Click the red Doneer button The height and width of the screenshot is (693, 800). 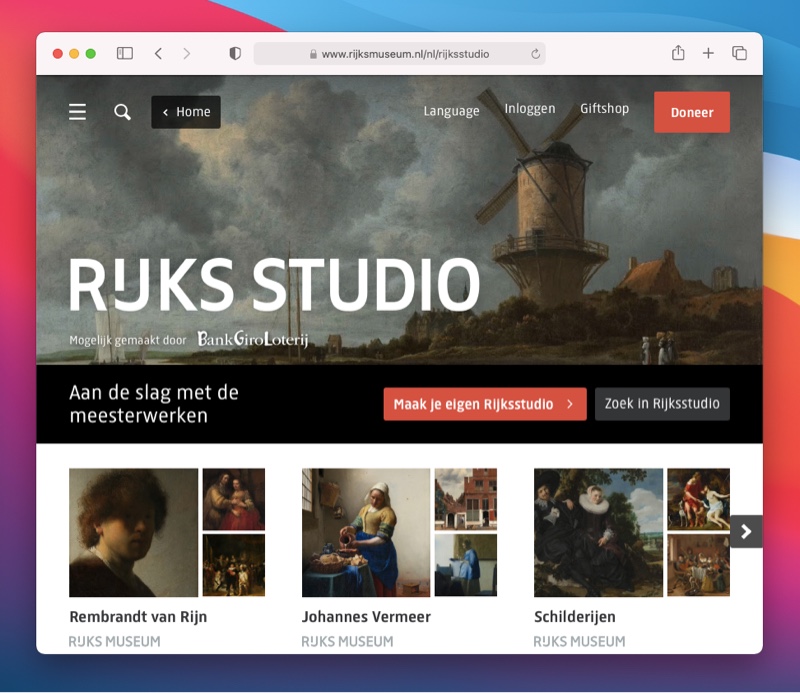692,112
